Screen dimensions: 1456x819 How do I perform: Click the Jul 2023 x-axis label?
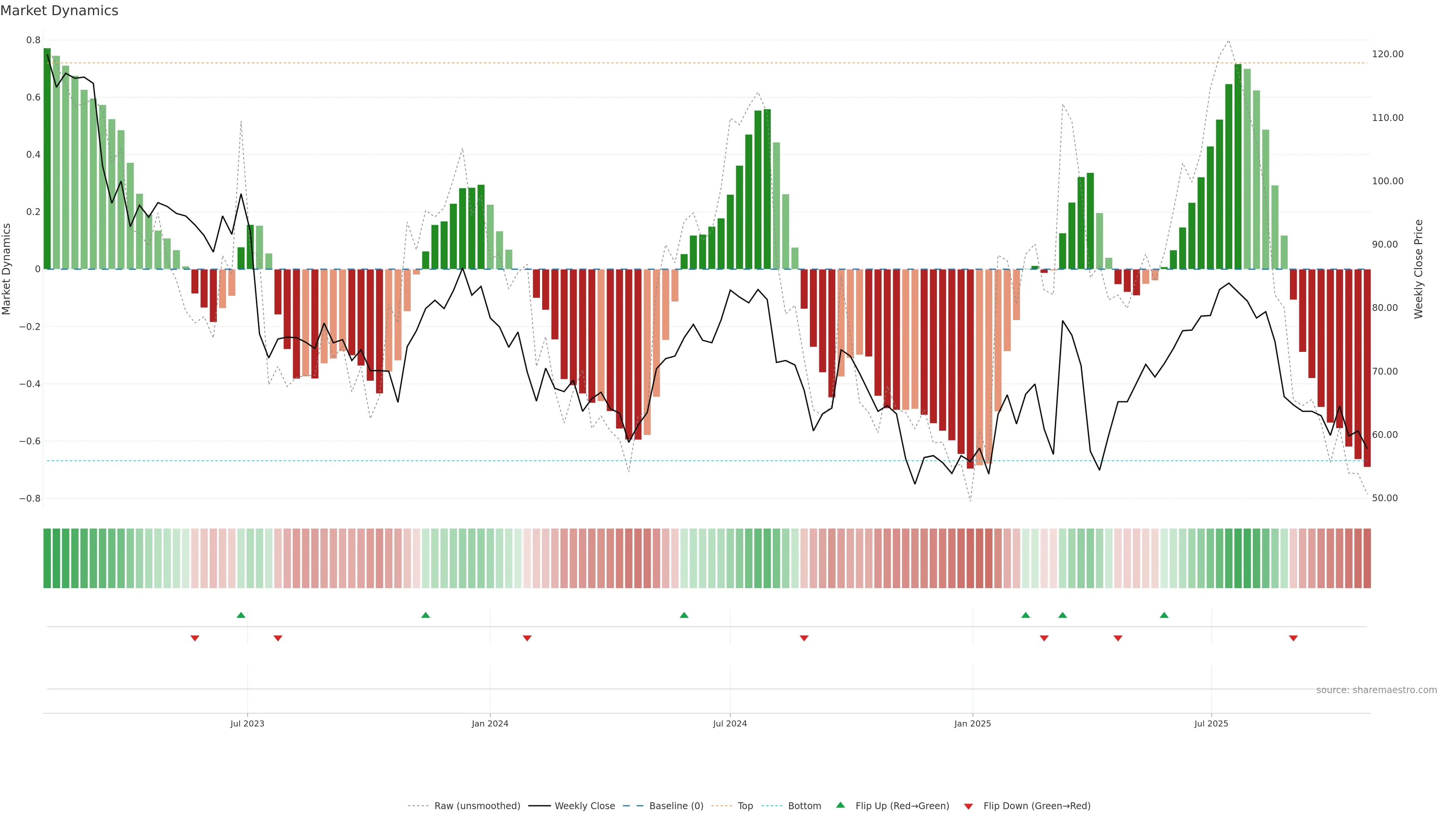247,723
